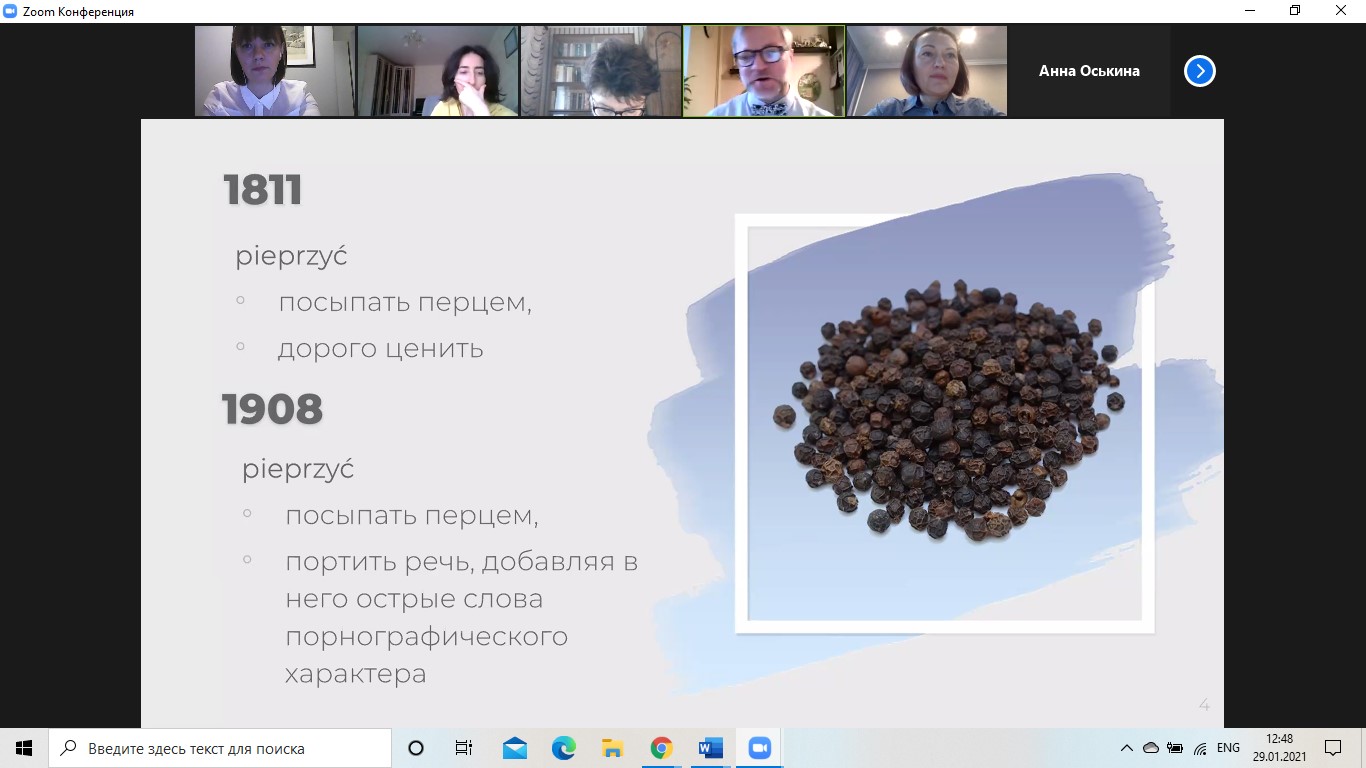
Task: Click 'pieprzyć' word under 1811
Action: (291, 256)
